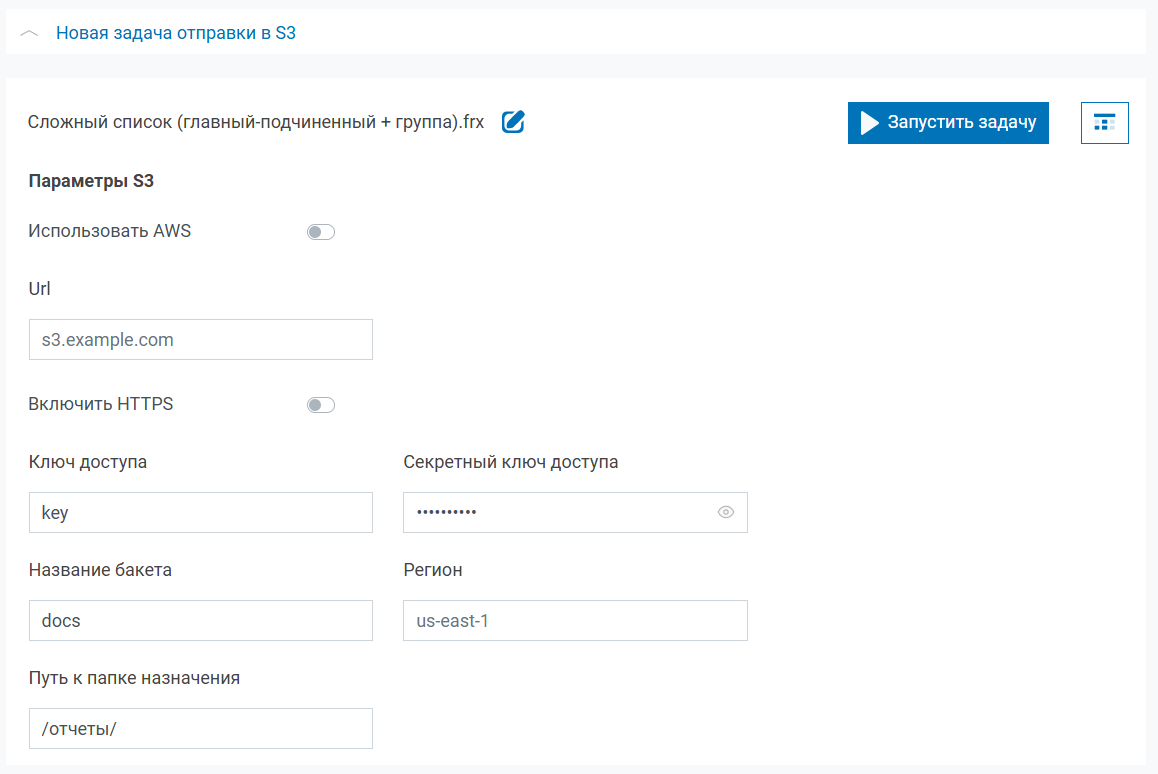Viewport: 1158px width, 774px height.
Task: Select the 'Название бакета' field containing docs
Action: 200,620
